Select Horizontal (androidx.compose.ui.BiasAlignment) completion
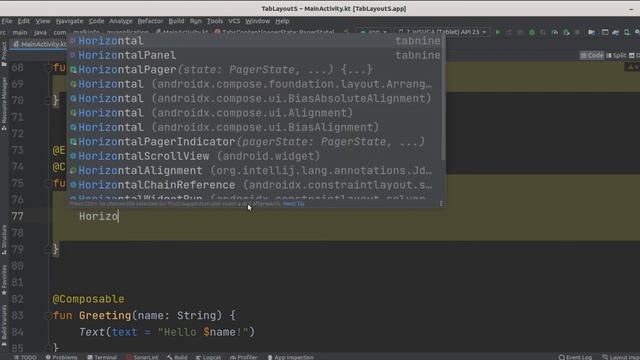Viewport: 640px width, 360px height. [255, 127]
